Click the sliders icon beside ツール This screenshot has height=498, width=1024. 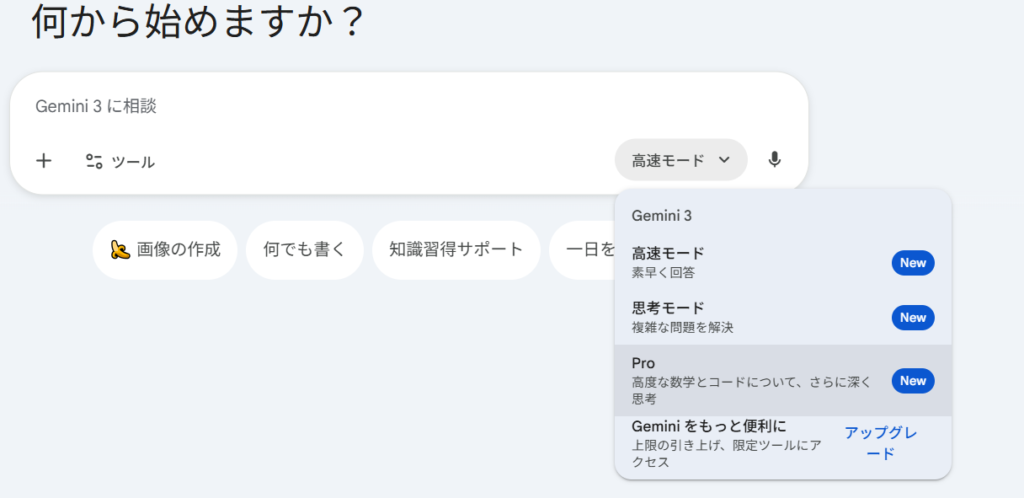tap(95, 161)
